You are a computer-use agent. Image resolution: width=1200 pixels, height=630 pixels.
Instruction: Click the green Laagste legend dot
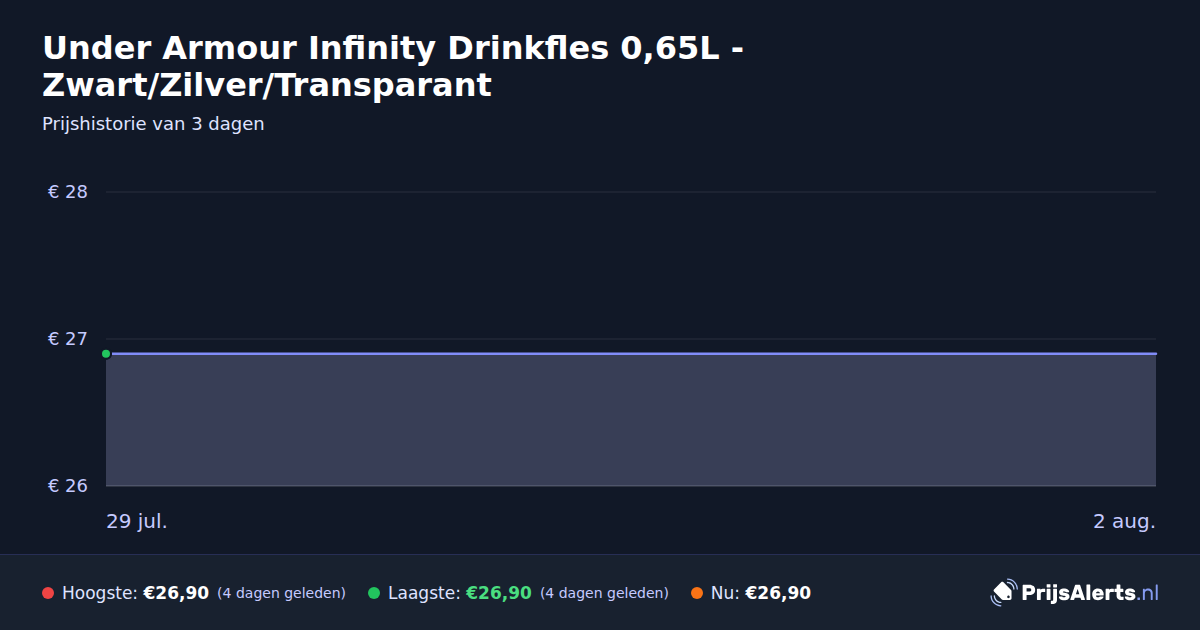click(374, 593)
